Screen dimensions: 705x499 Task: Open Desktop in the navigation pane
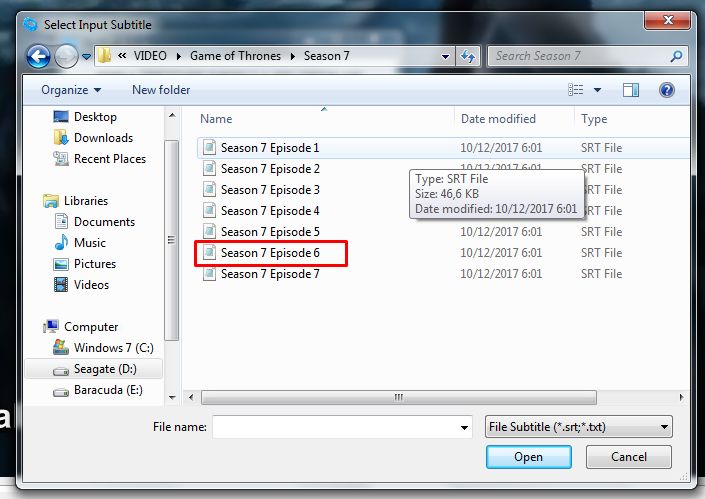(85, 117)
